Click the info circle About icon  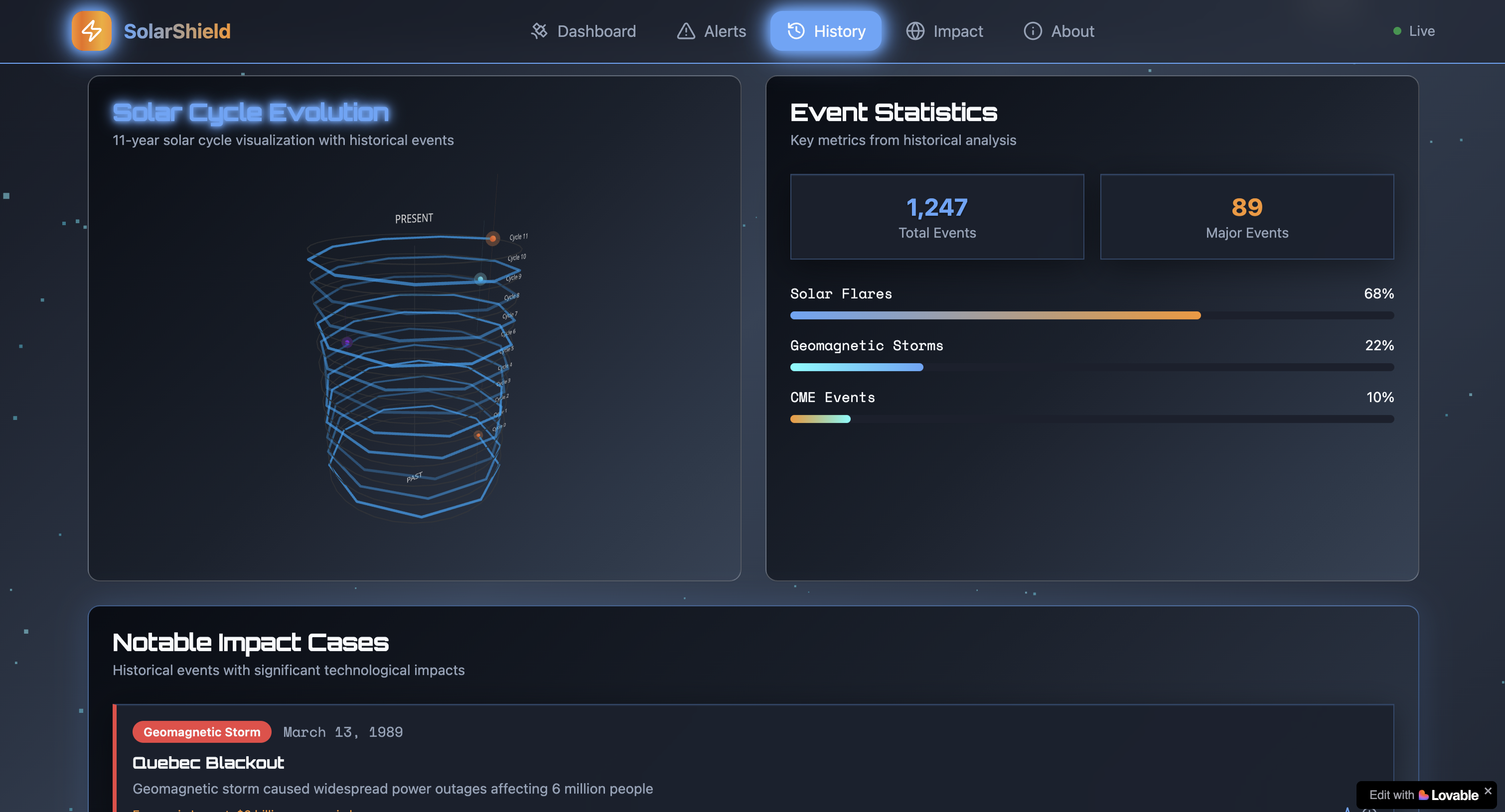pyautogui.click(x=1033, y=31)
